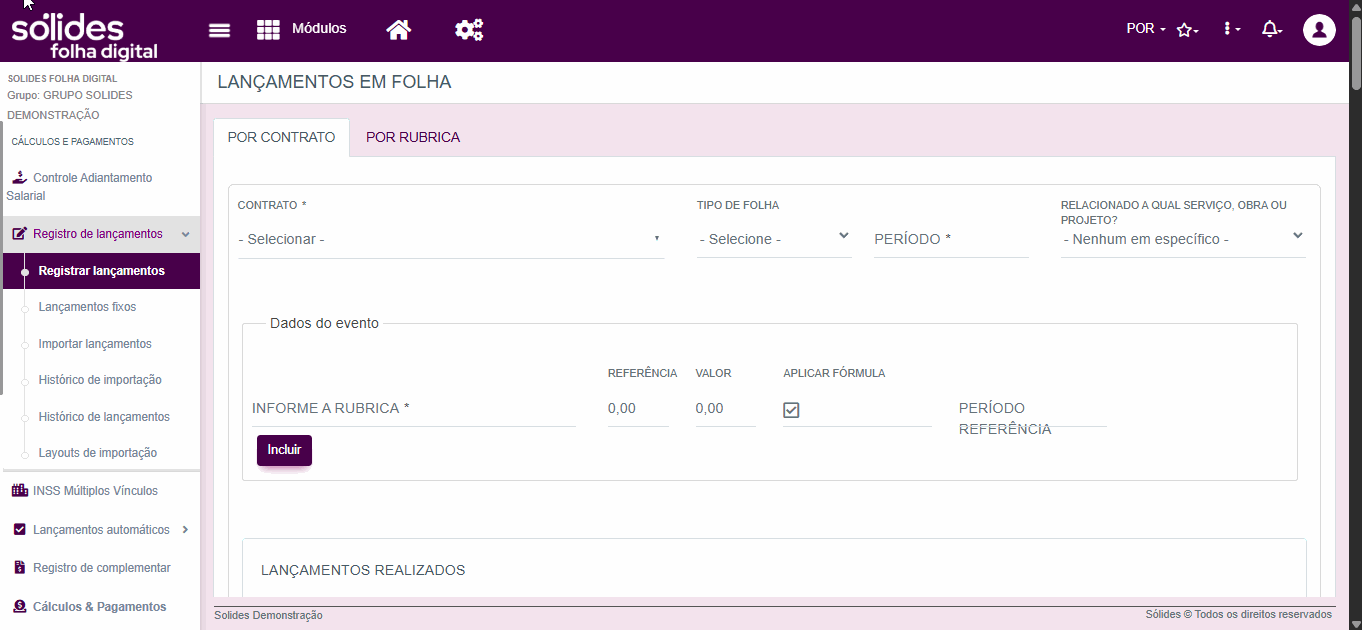Screen dimensions: 1362x630
Task: Open Registro de complementar link
Action: 102,568
